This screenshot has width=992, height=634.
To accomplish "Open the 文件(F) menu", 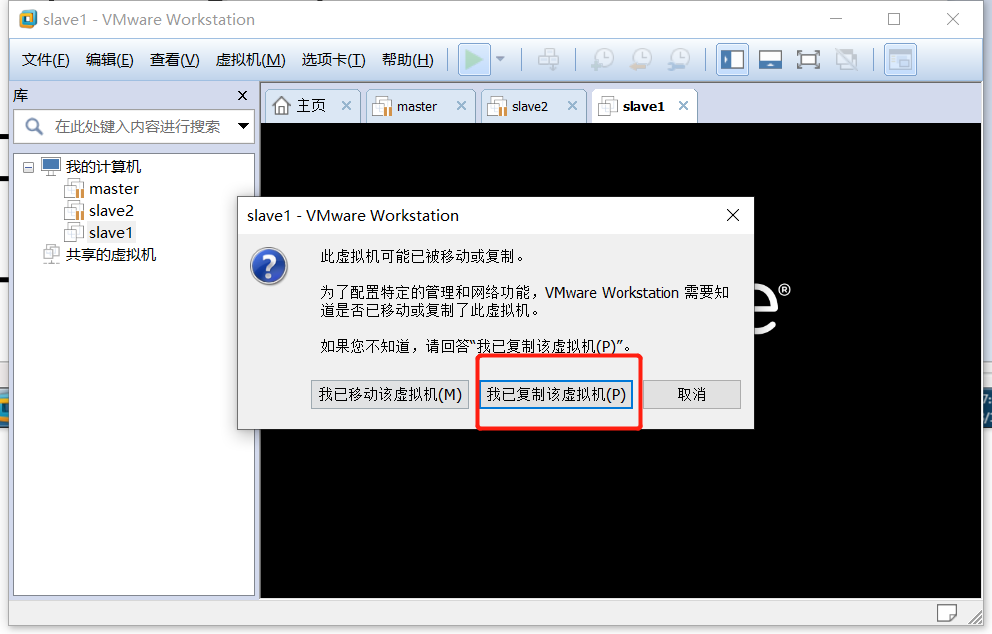I will (46, 60).
